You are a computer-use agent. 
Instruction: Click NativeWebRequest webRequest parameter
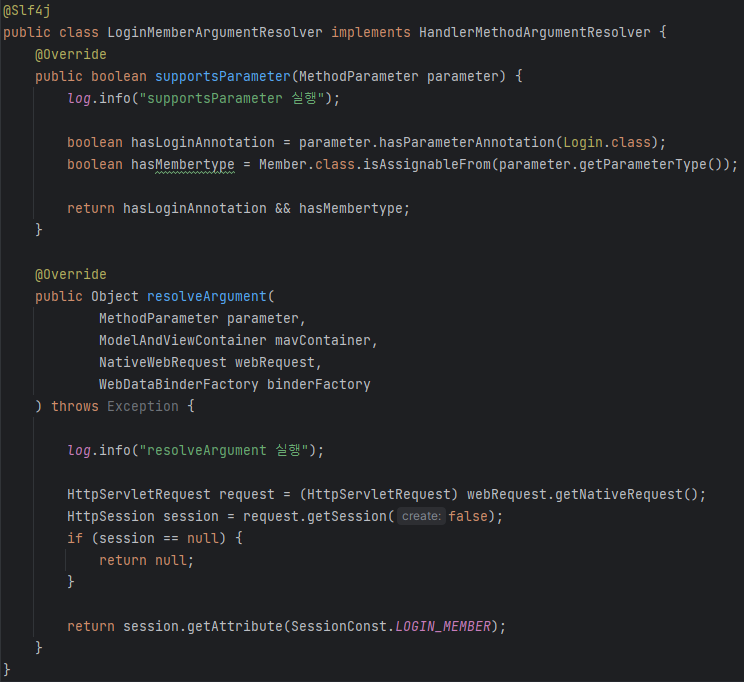tap(207, 363)
